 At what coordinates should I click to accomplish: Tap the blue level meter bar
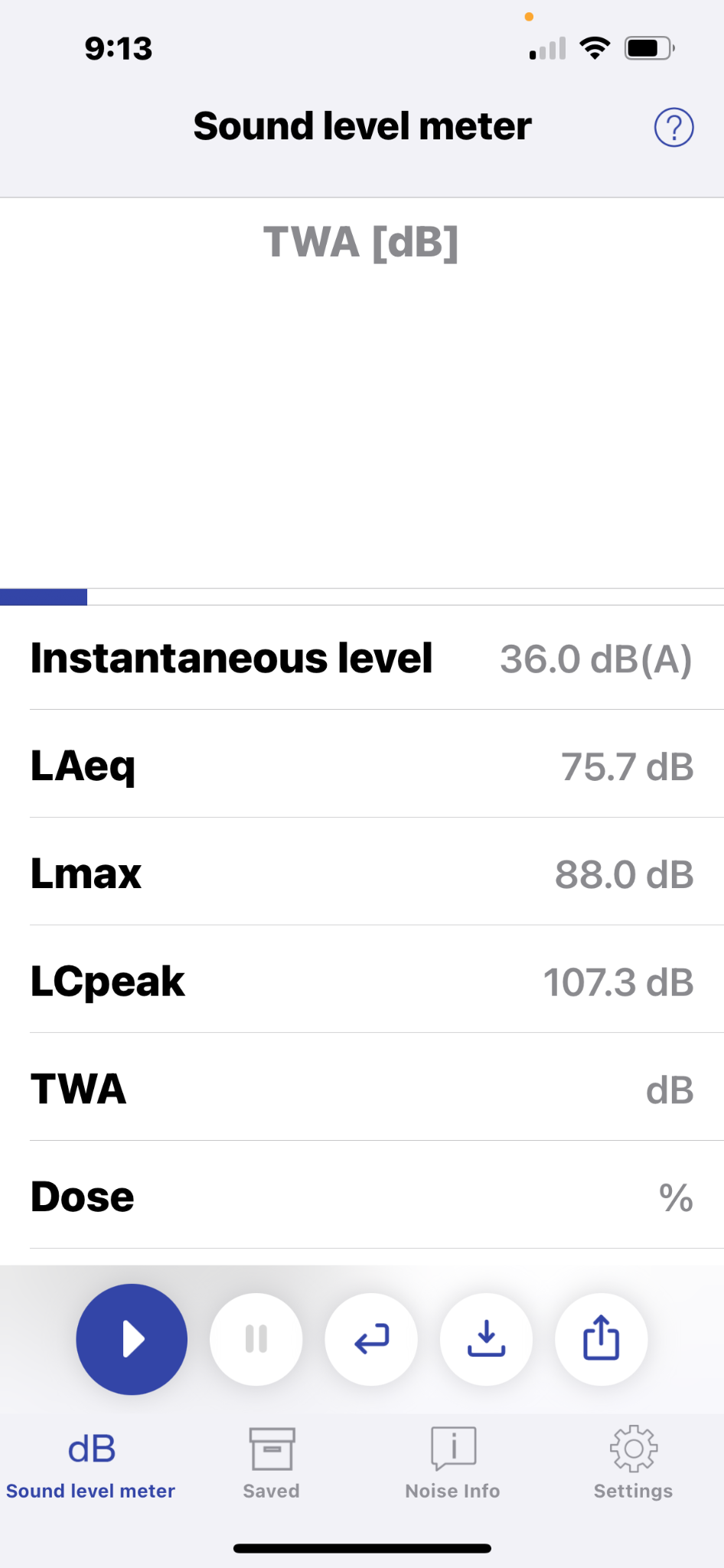point(44,597)
